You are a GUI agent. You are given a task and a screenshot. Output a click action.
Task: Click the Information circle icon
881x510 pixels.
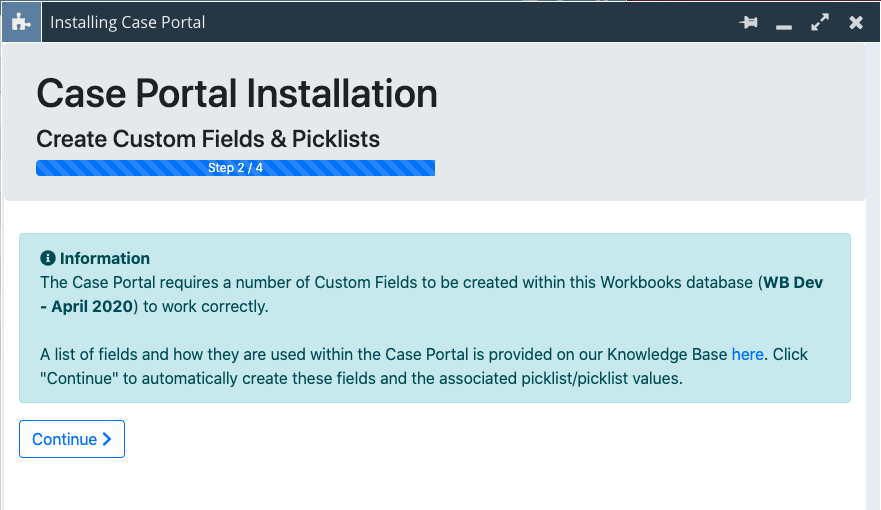48,258
